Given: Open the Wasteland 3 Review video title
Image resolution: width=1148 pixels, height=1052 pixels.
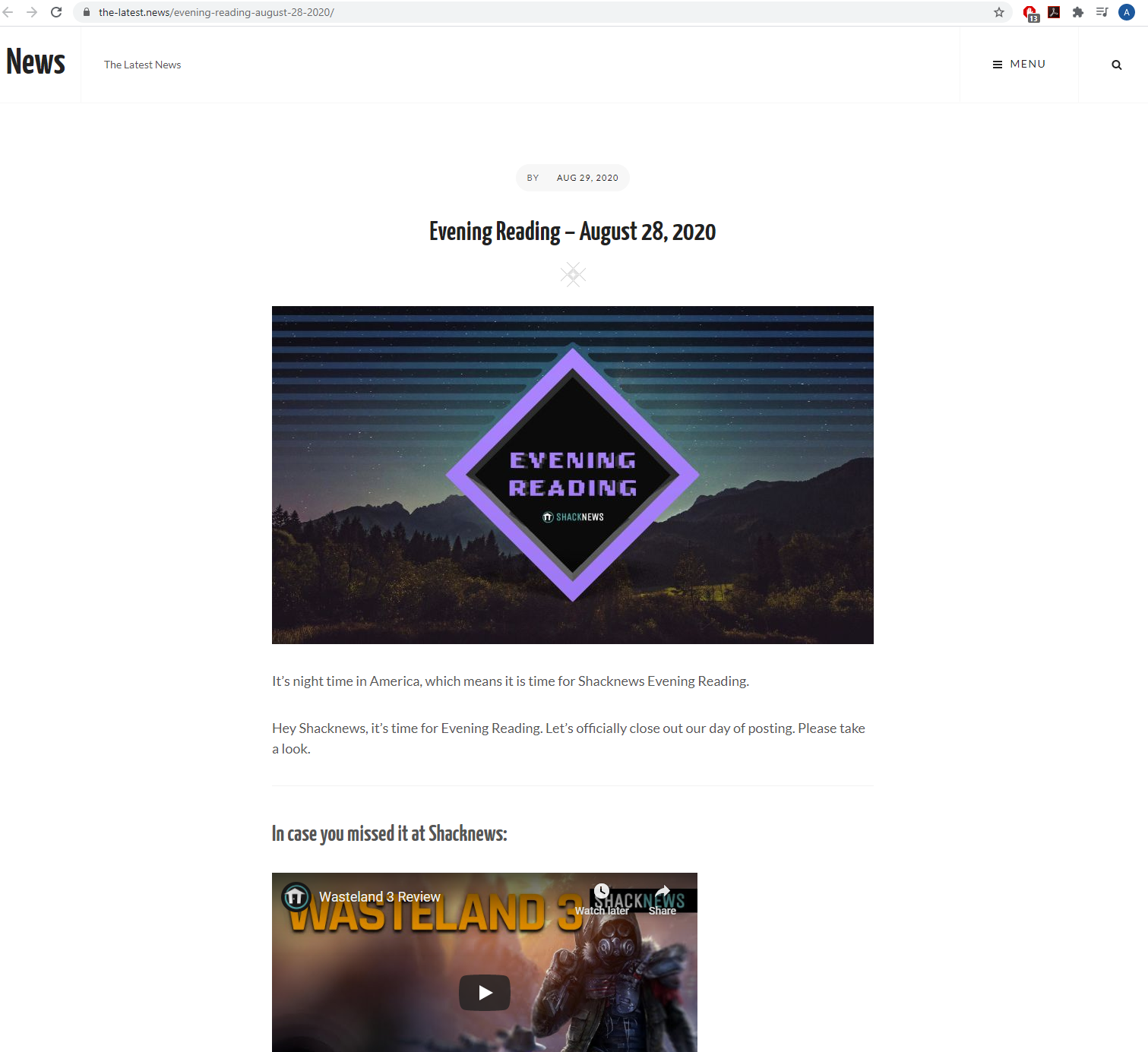Looking at the screenshot, I should [x=380, y=897].
